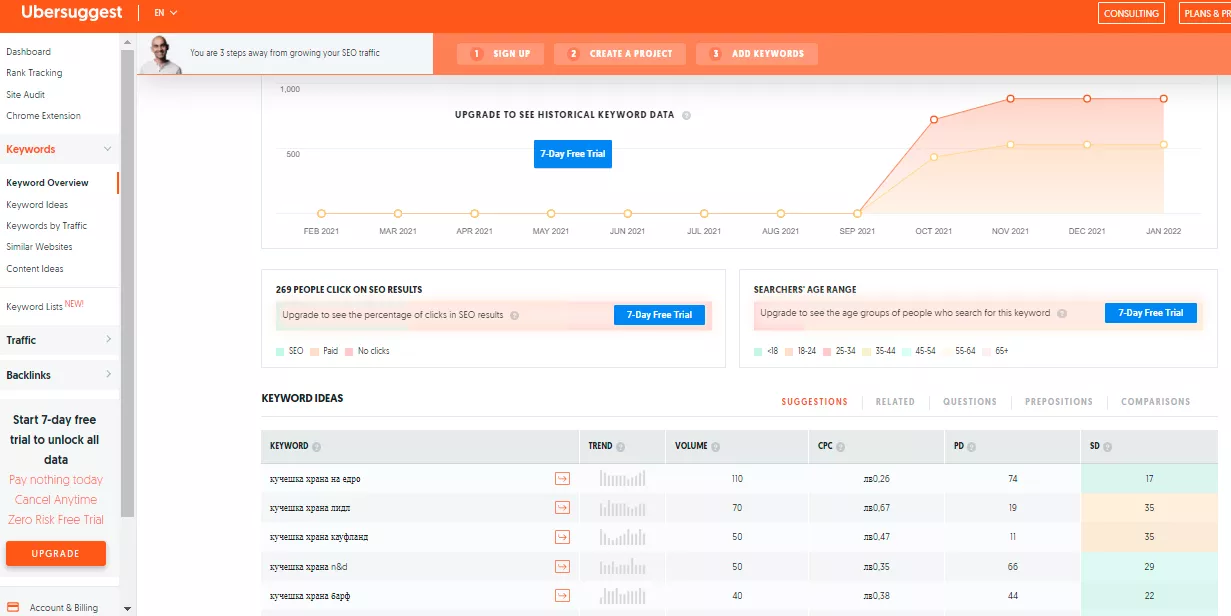
Task: Click help icon beside SEO clicks upgrade text
Action: coord(514,315)
